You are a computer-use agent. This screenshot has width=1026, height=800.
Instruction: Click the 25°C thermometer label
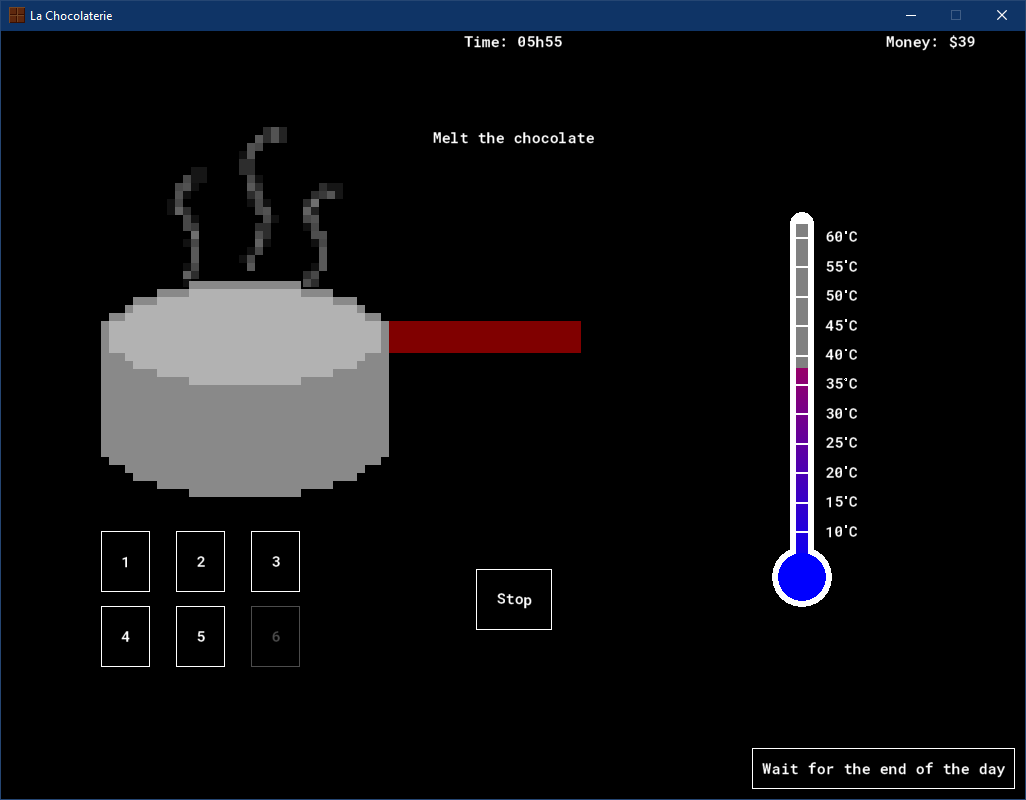[x=841, y=443]
